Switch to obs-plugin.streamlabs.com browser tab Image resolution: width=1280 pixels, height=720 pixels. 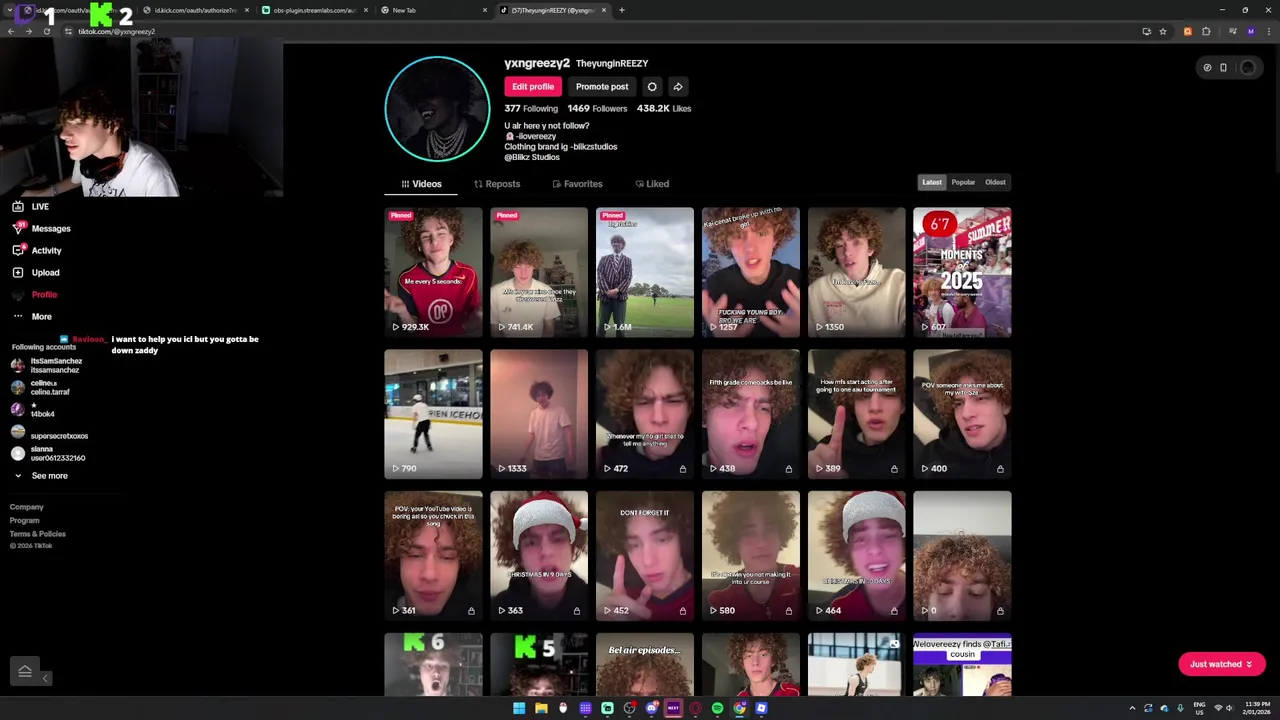coord(315,10)
